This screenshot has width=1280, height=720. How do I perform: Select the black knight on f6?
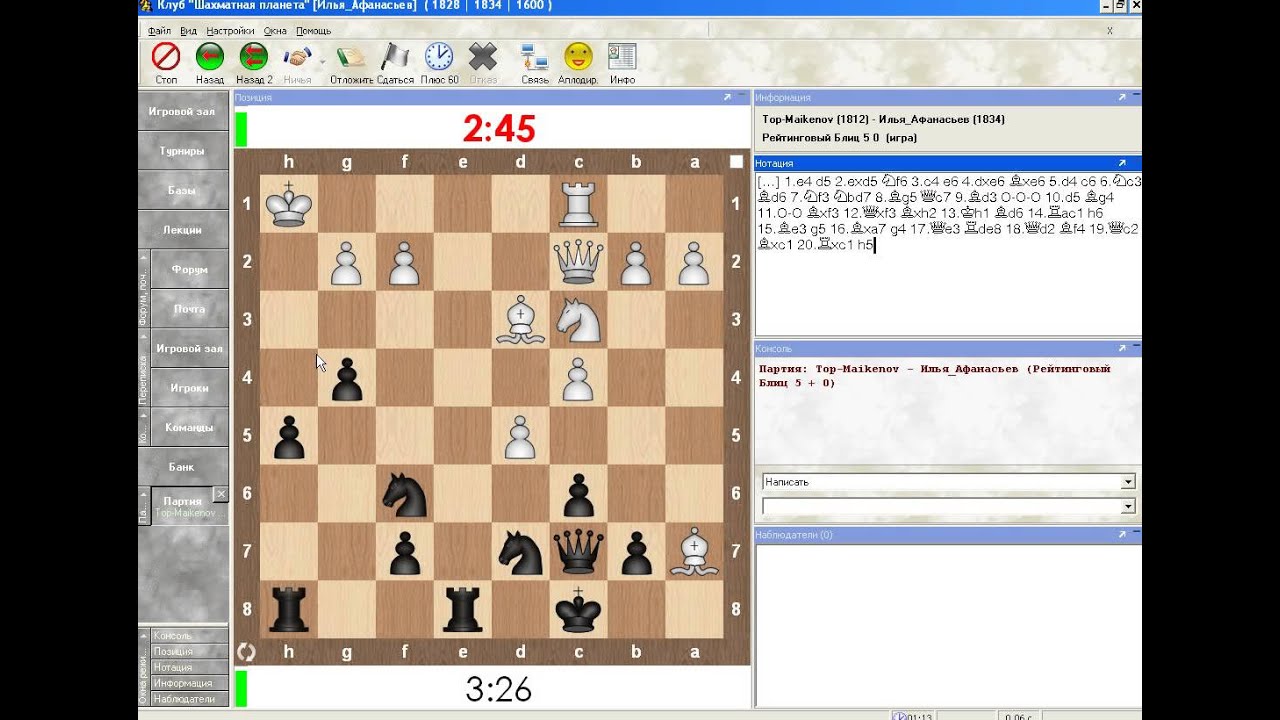[x=405, y=494]
